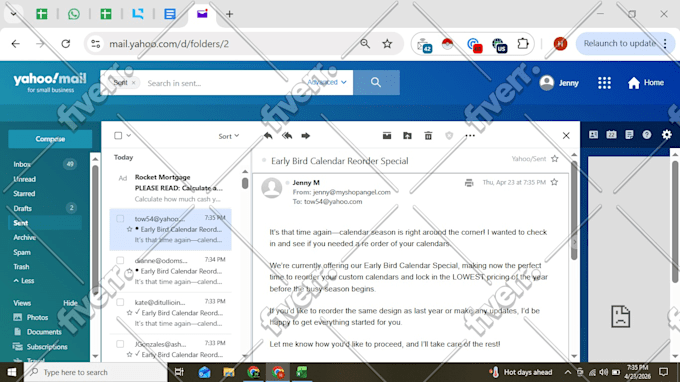This screenshot has height=382, width=680.
Task: Open the Drafts folder
Action: (23, 209)
